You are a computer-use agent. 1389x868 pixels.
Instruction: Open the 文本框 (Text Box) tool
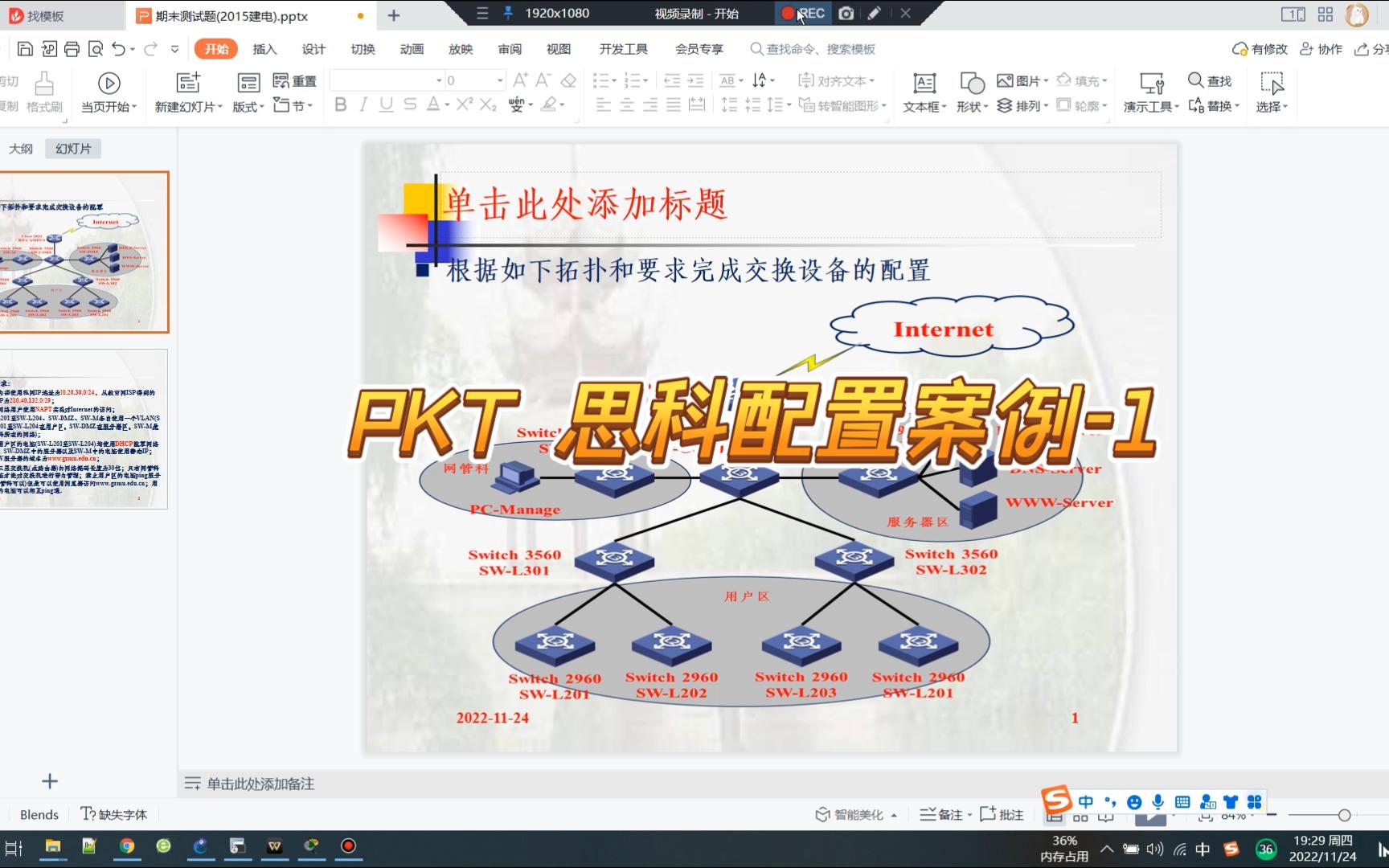click(x=922, y=90)
